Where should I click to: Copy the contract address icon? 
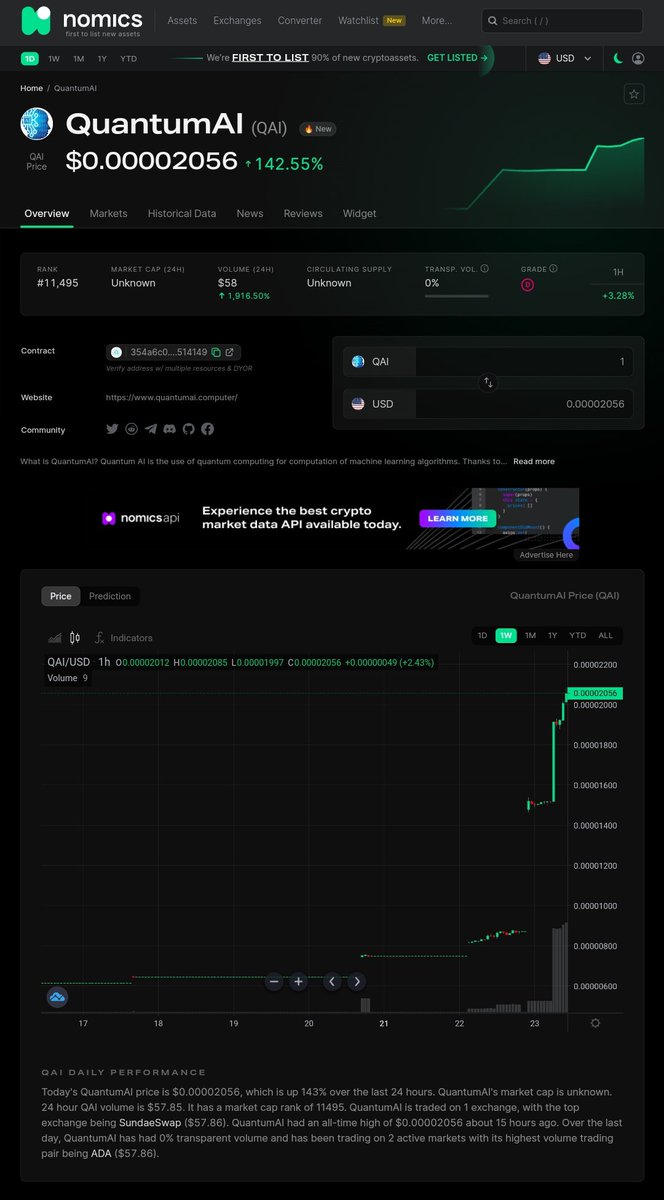[x=216, y=352]
